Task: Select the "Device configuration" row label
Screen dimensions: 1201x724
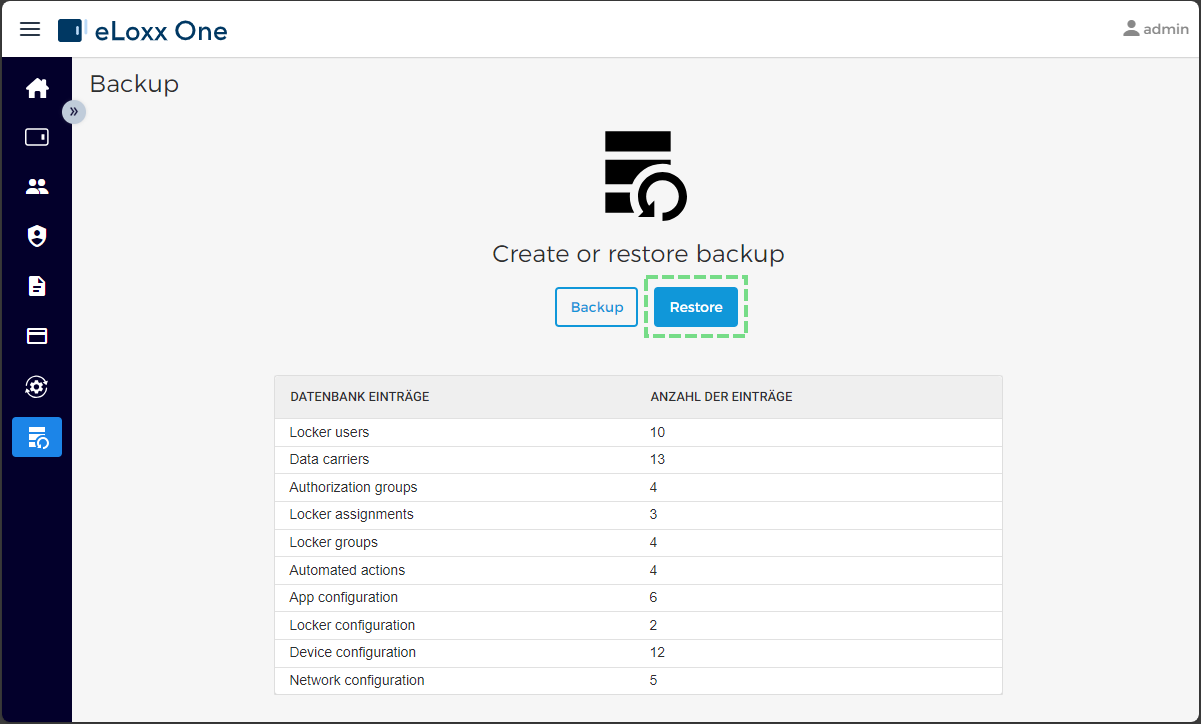Action: click(352, 652)
